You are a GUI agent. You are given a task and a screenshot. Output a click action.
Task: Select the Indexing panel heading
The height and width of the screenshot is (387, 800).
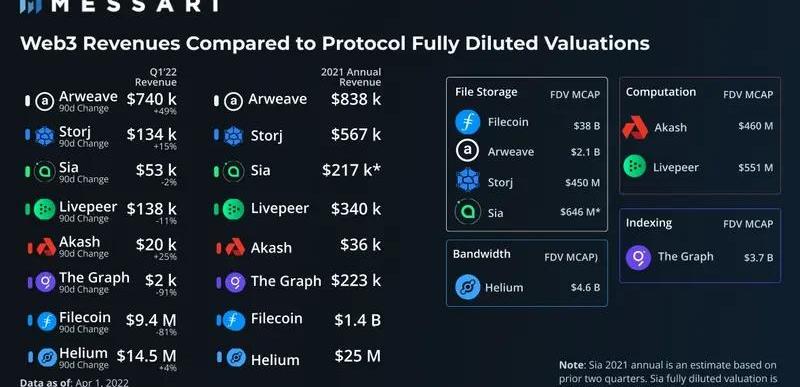click(x=649, y=223)
